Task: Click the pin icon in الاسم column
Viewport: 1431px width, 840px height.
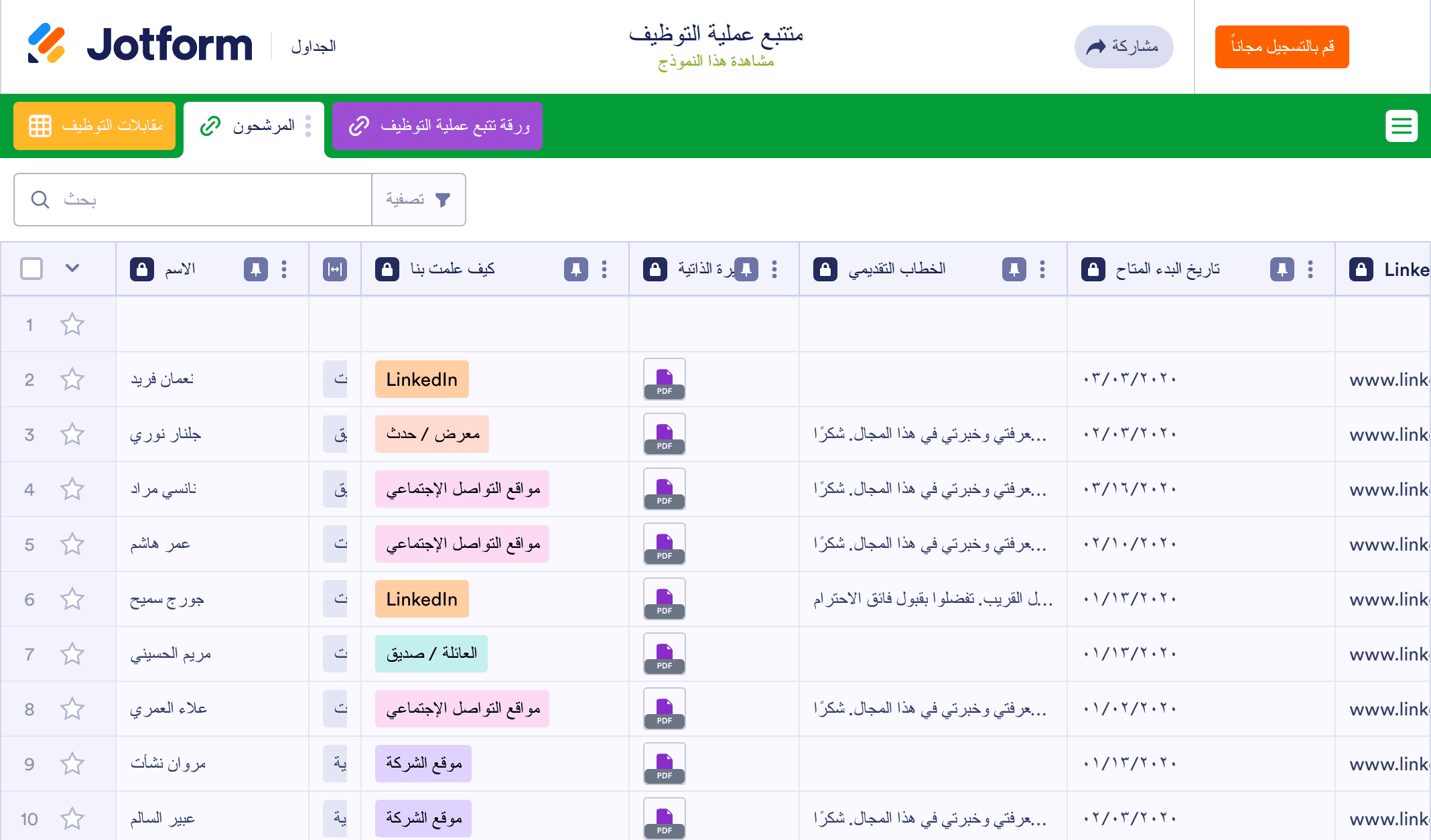Action: [x=255, y=269]
